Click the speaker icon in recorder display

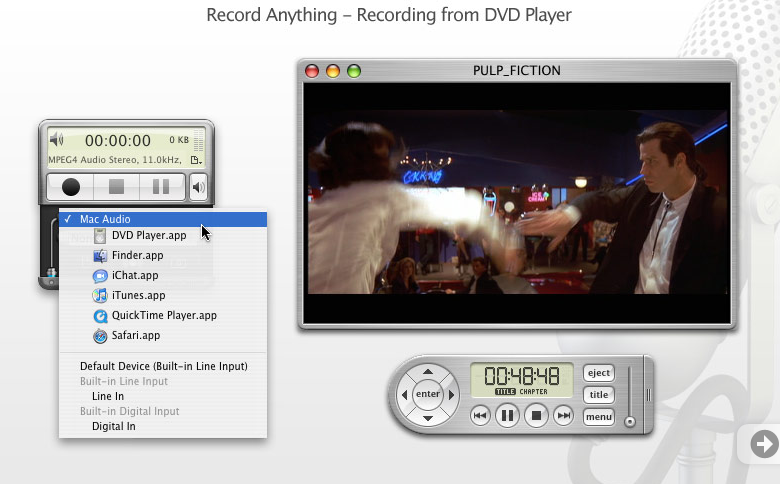point(57,139)
